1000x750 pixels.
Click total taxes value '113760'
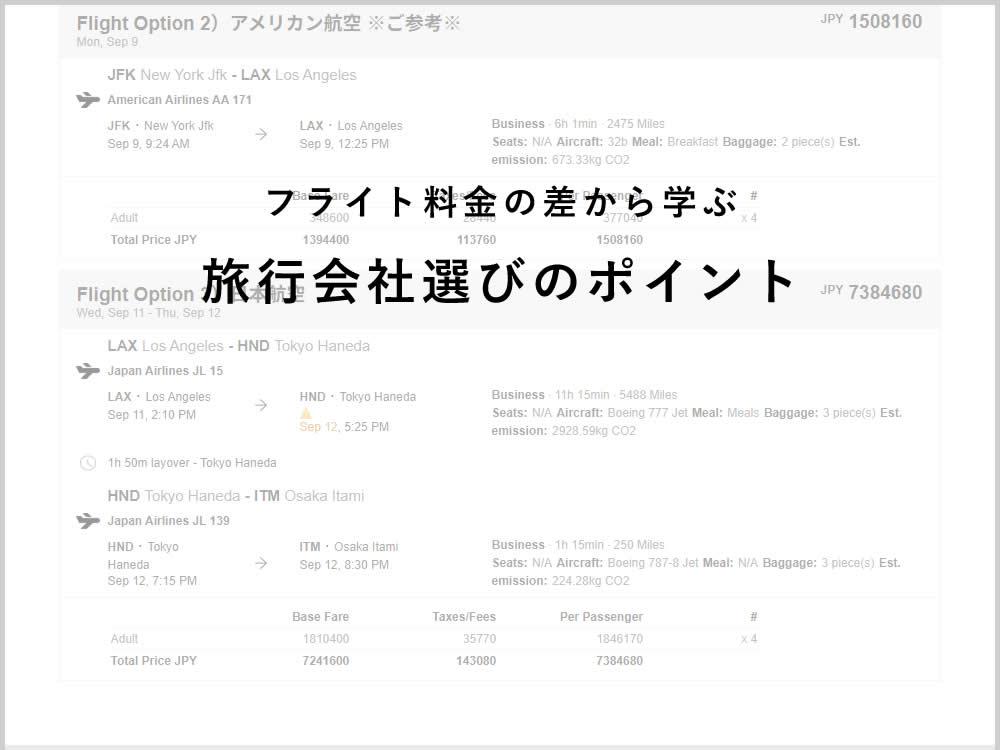coord(476,240)
